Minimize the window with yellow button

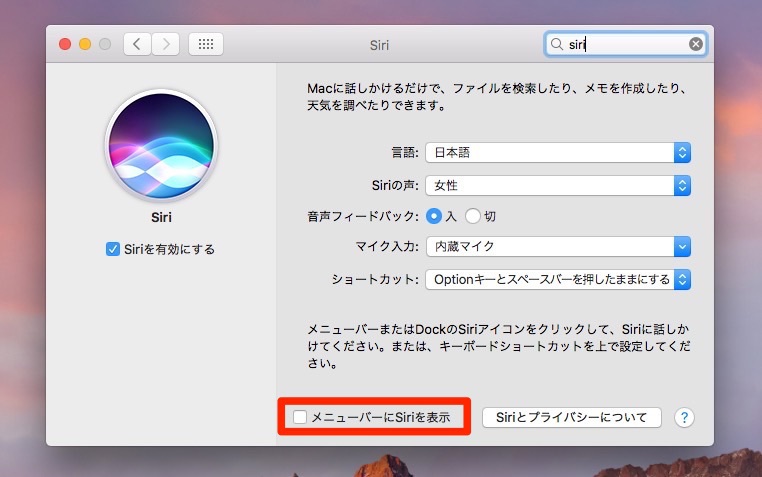click(85, 44)
